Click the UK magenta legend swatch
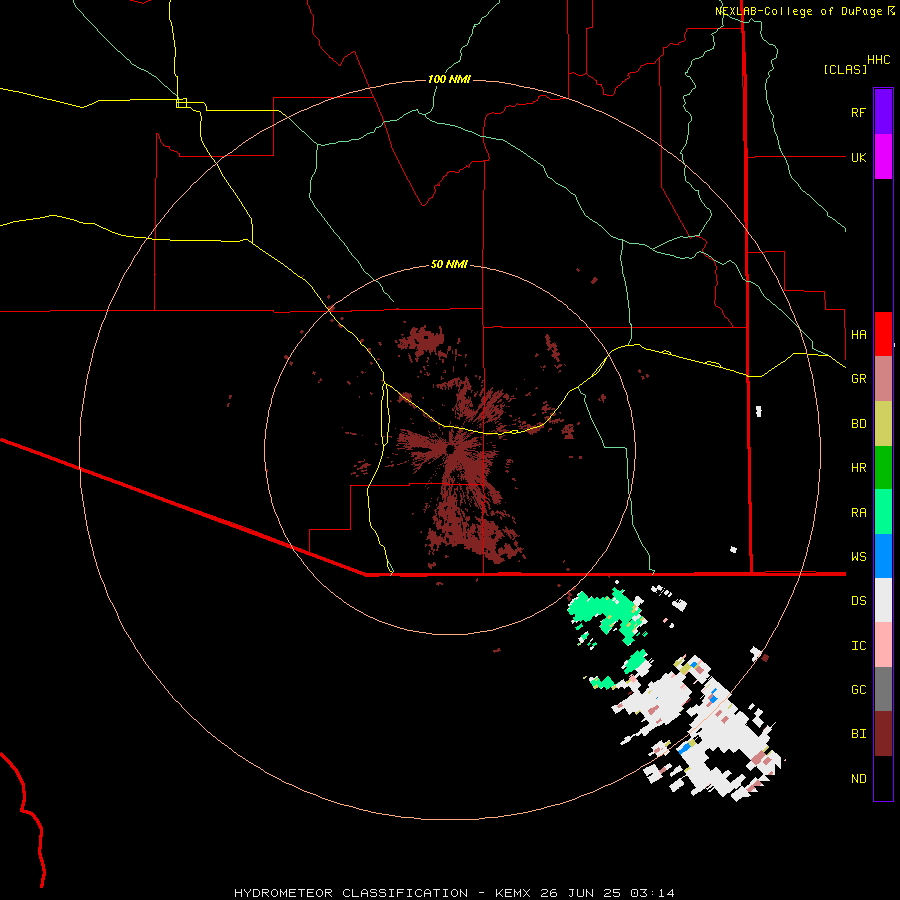Screen dimensions: 900x900 point(883,157)
